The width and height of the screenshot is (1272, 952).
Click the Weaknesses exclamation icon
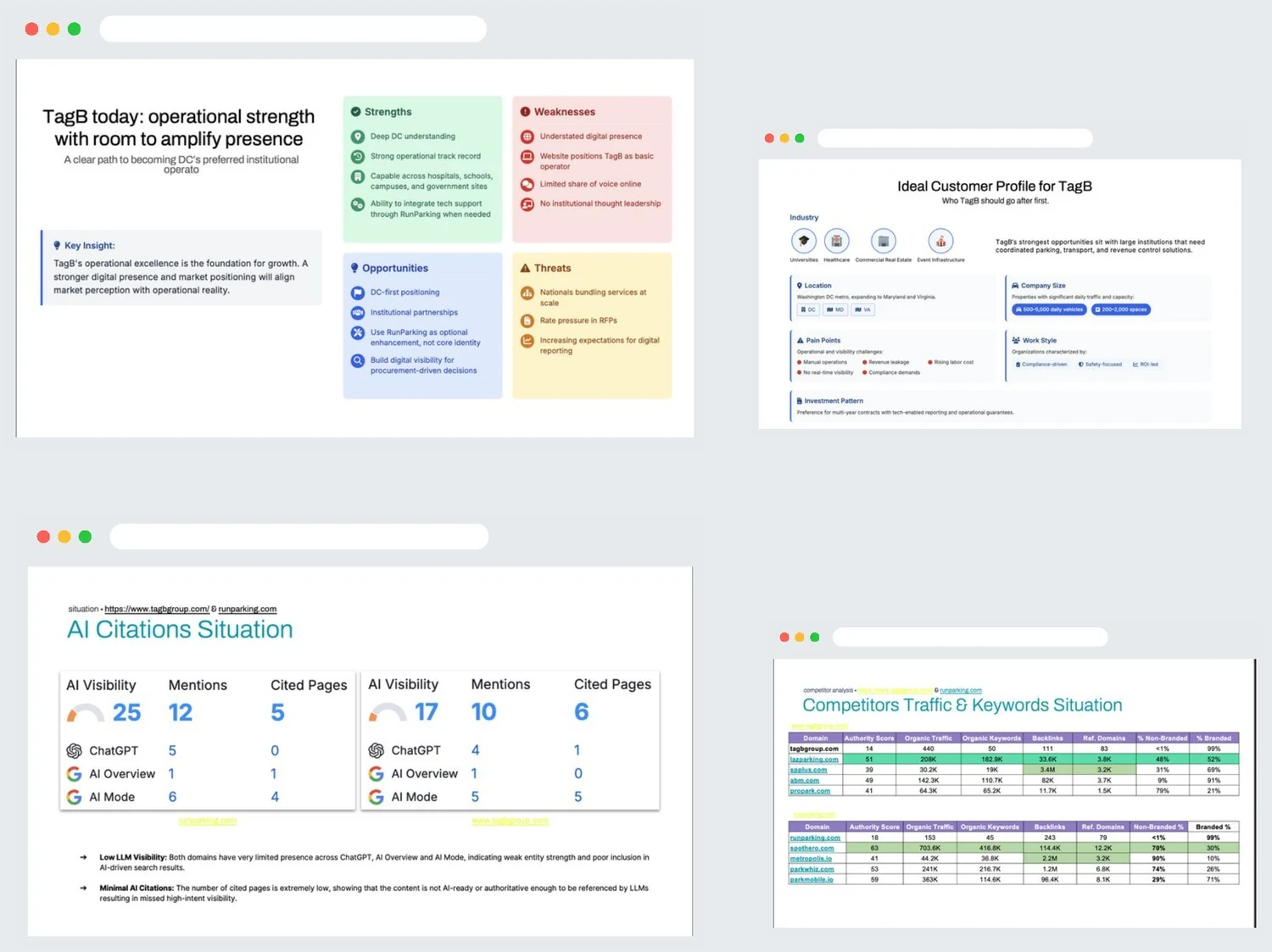525,112
